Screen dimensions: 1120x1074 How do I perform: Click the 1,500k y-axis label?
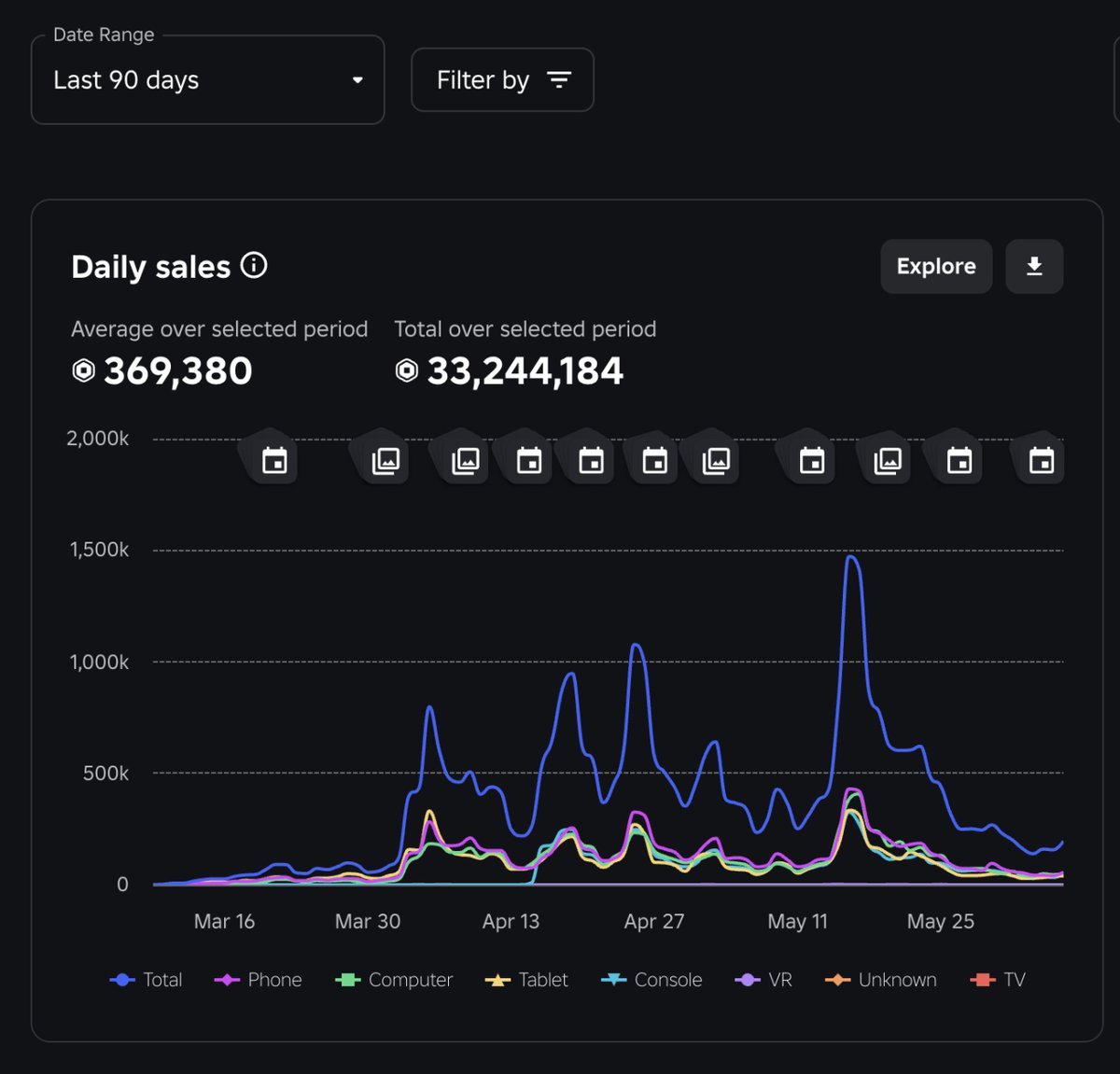pos(100,550)
